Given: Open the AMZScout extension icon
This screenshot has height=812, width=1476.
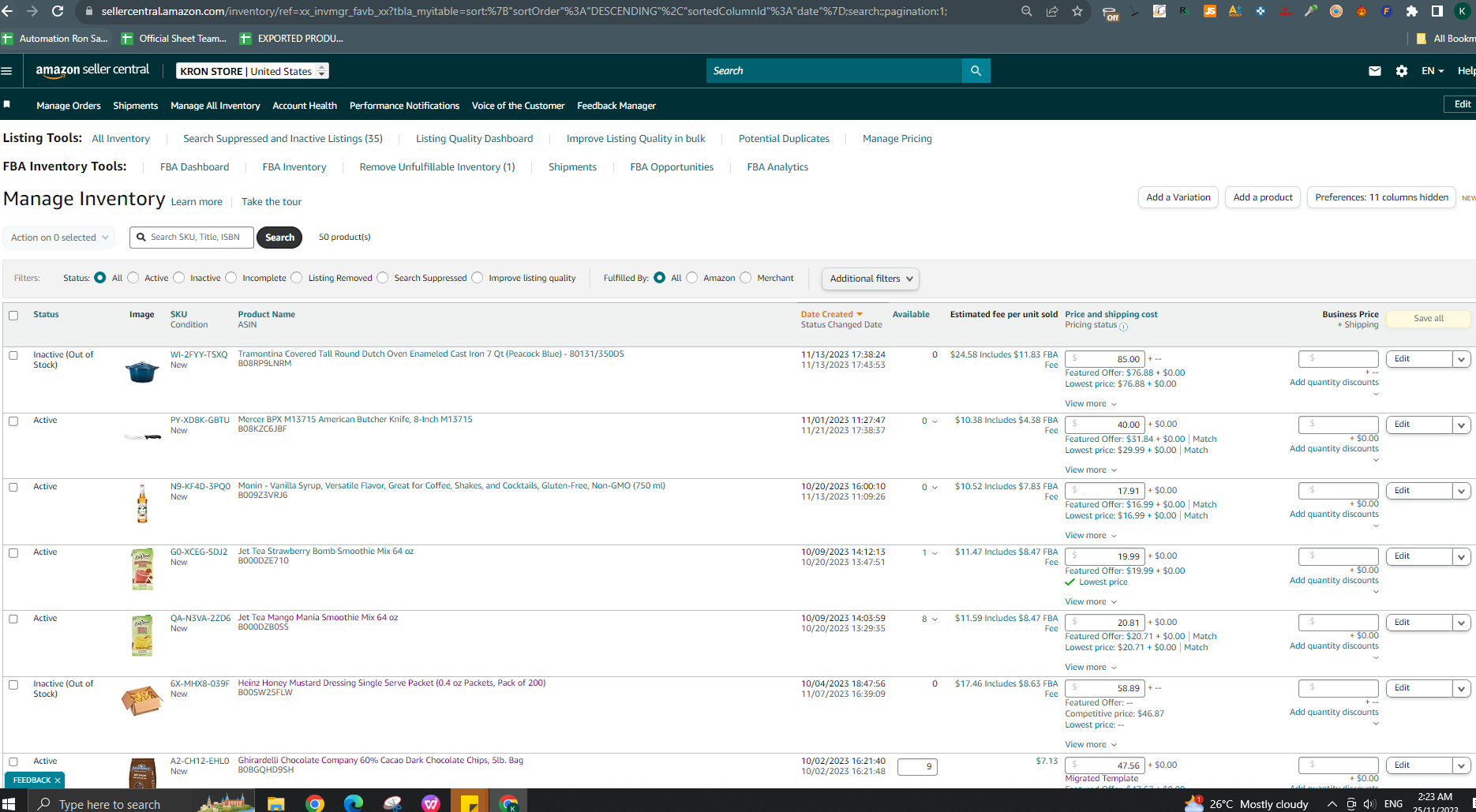Looking at the screenshot, I should 1234,11.
